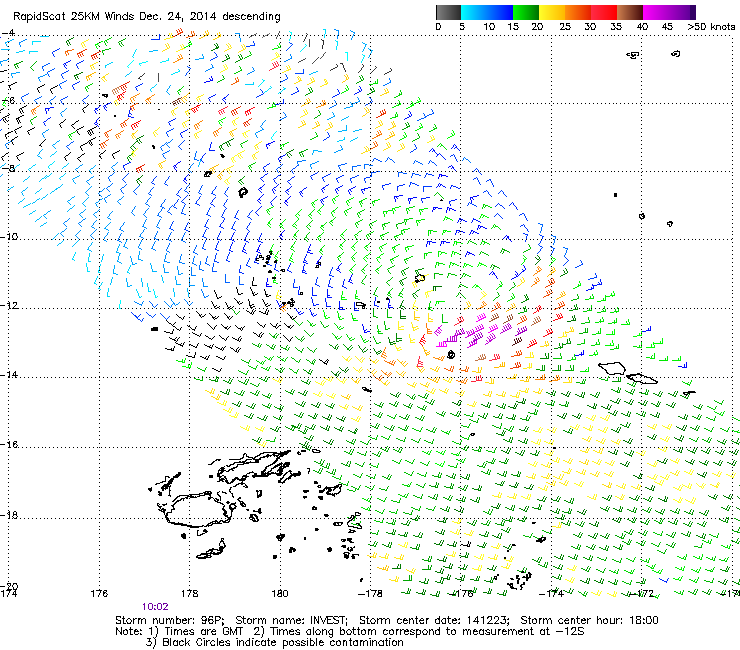740x650 pixels.
Task: Click the ">50 knots" legend label
Action: pos(711,27)
